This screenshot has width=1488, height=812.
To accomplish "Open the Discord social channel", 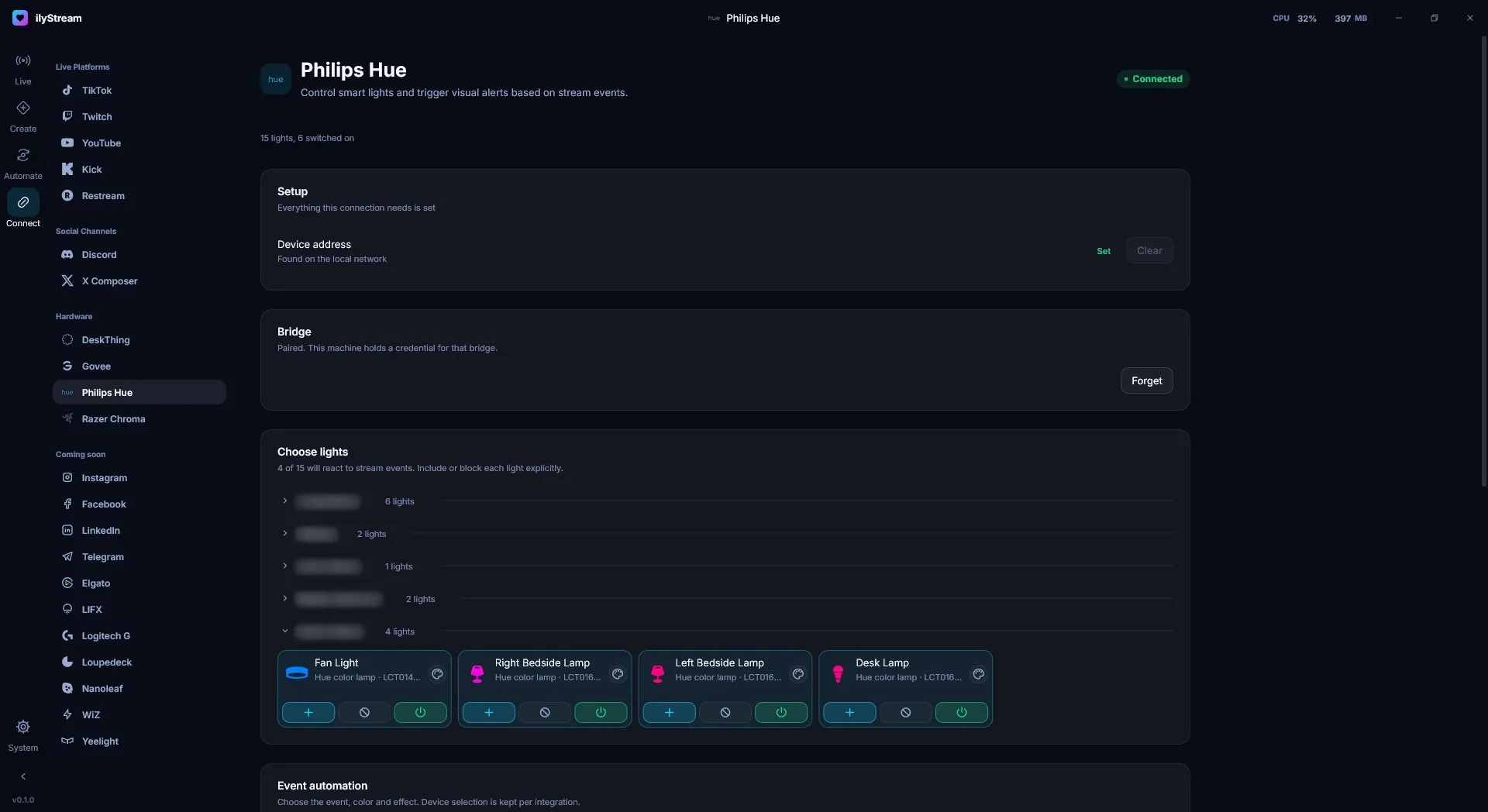I will pyautogui.click(x=139, y=255).
